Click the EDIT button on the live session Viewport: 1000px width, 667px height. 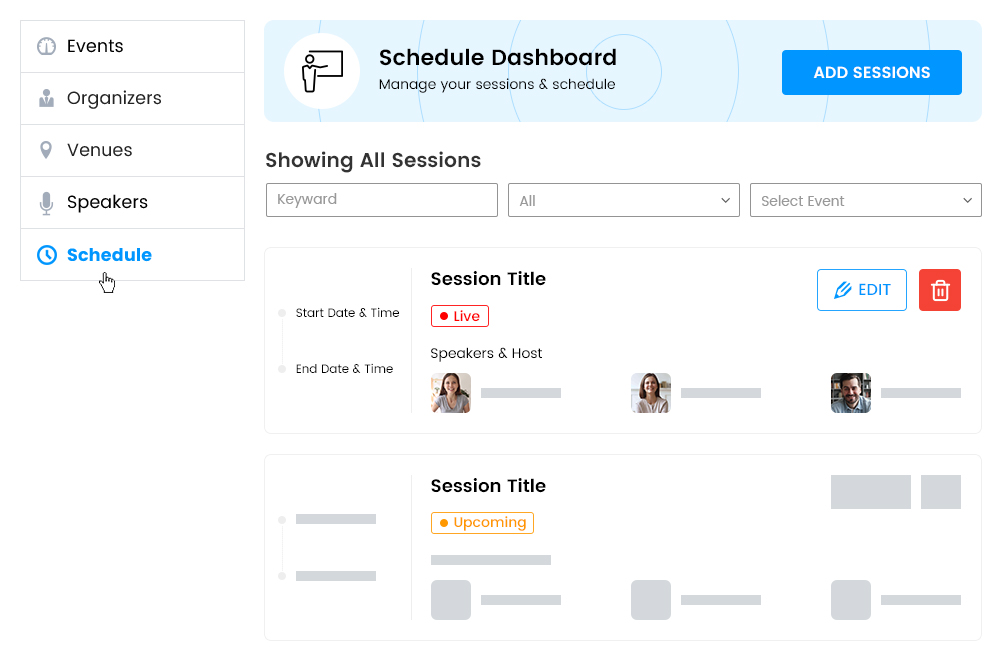pyautogui.click(x=861, y=289)
